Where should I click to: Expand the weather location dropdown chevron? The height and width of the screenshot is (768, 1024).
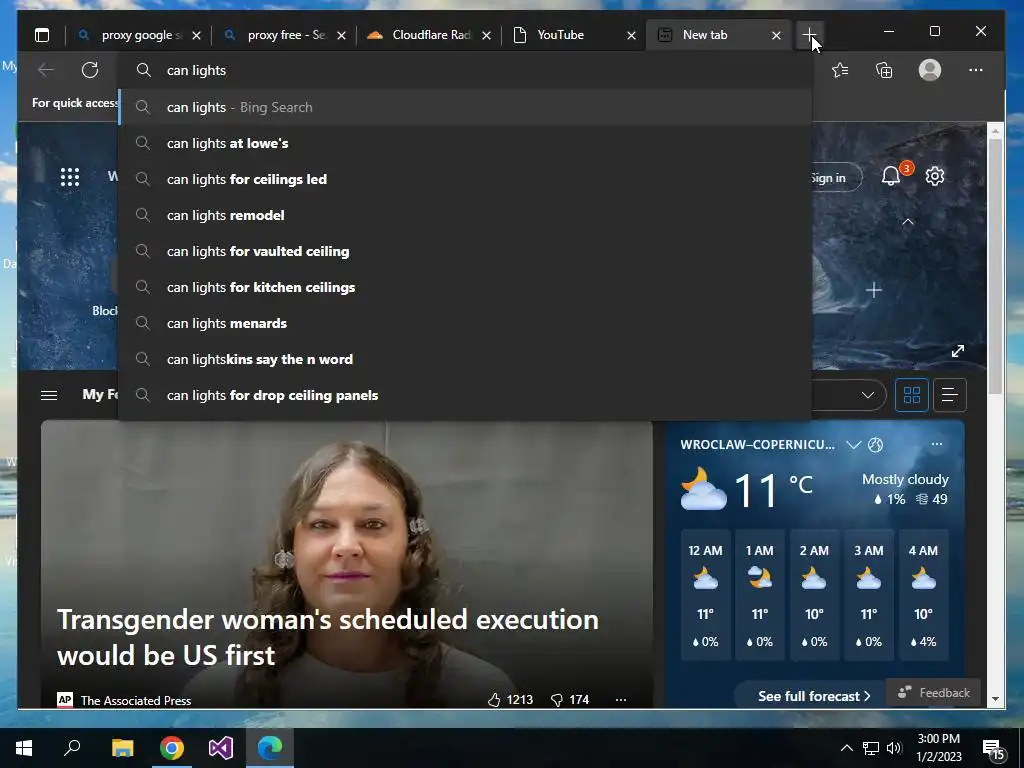point(854,445)
